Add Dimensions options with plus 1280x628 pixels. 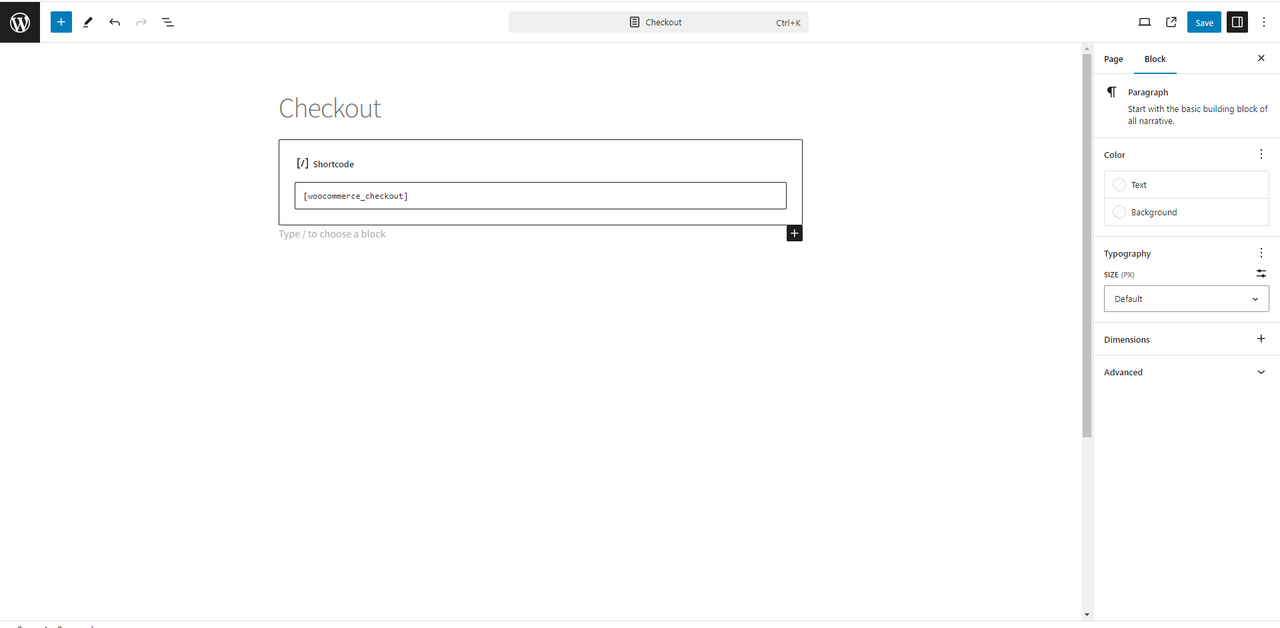[1261, 339]
